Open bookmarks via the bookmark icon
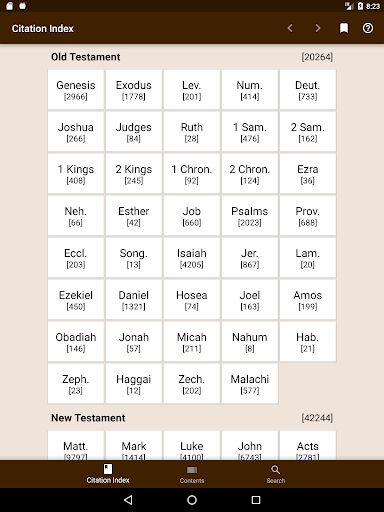 coord(344,28)
